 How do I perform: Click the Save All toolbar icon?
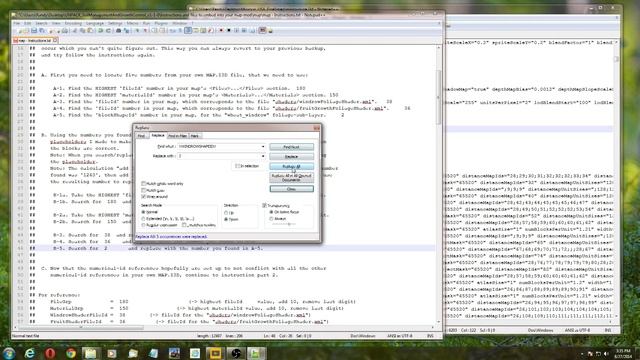(x=42, y=31)
